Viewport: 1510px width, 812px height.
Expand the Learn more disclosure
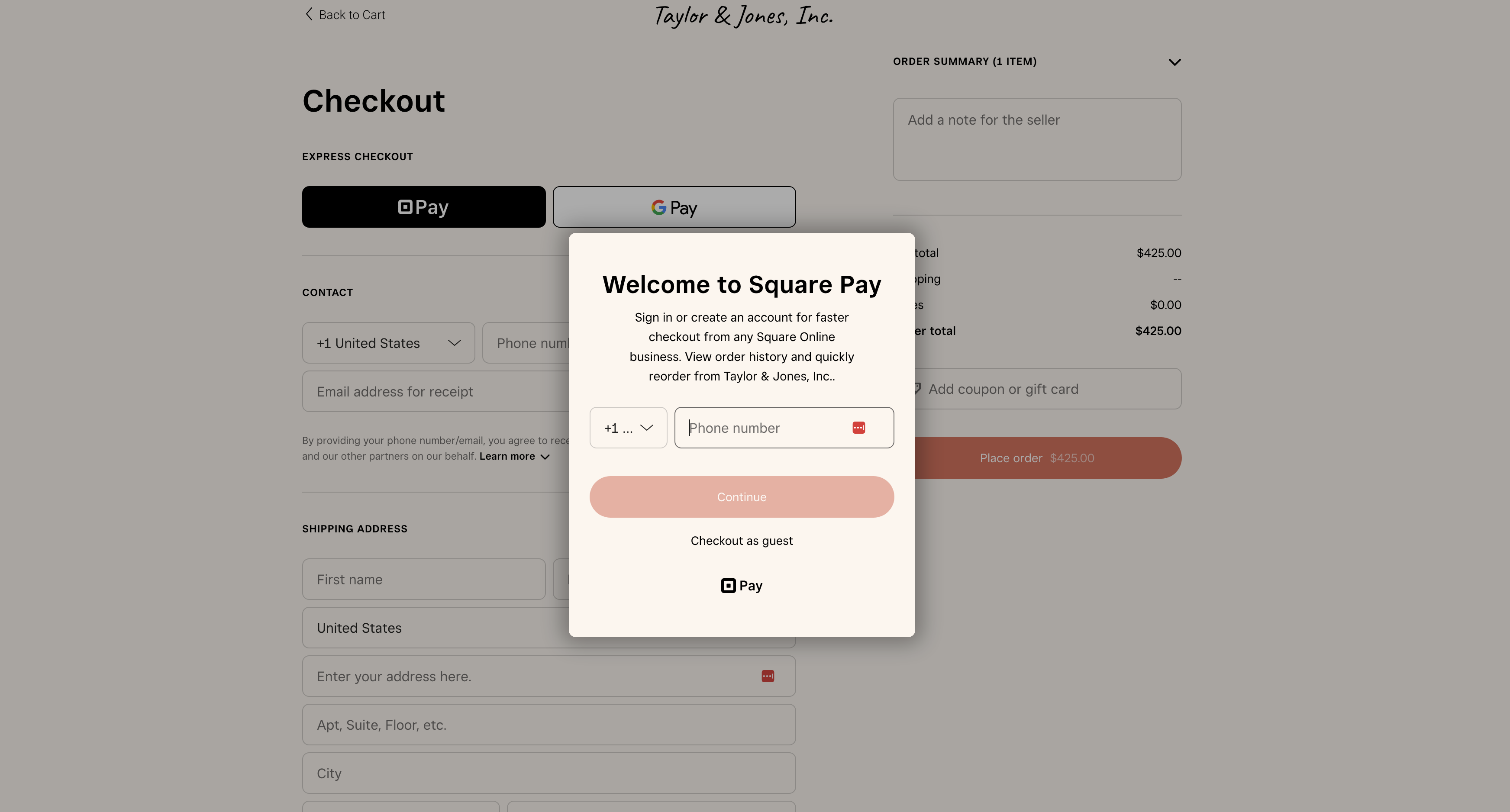514,456
